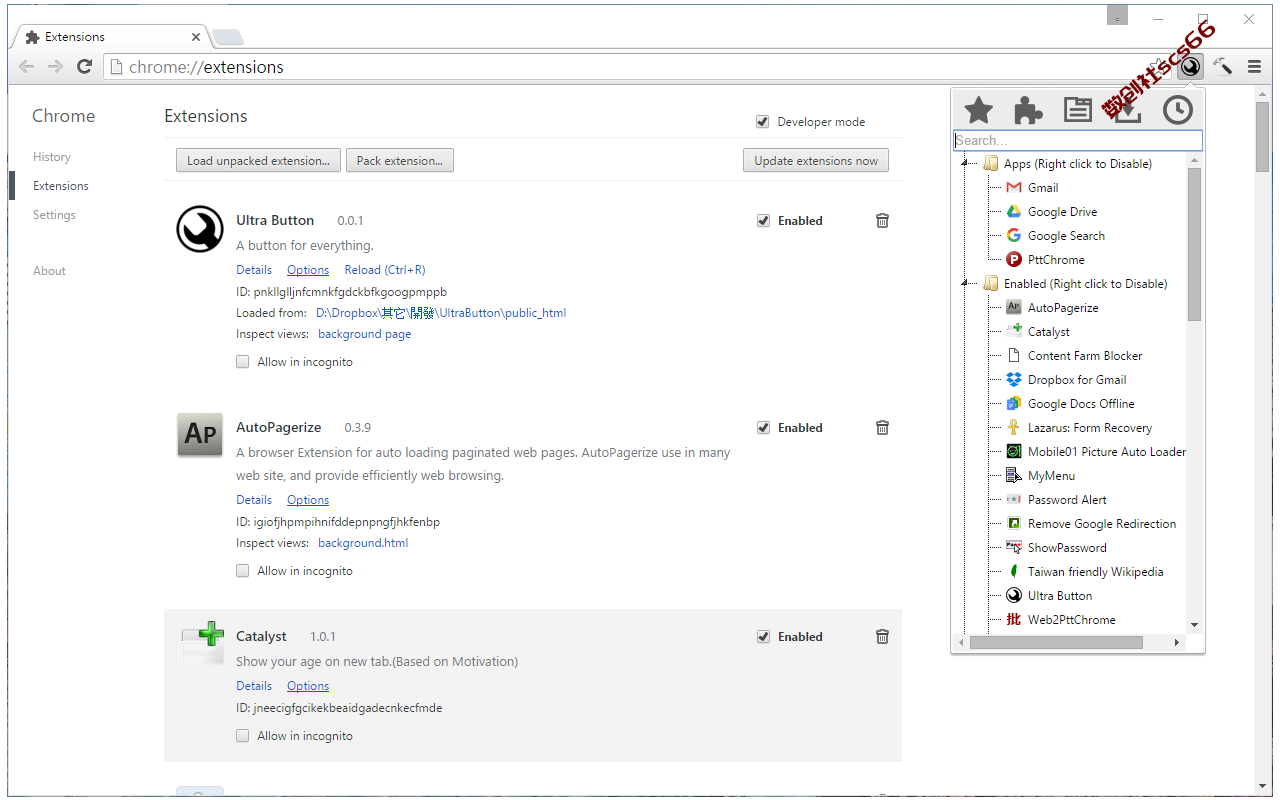The image size is (1280, 800).
Task: Open the Ultra Button toolbar extension icon
Action: tap(1190, 67)
